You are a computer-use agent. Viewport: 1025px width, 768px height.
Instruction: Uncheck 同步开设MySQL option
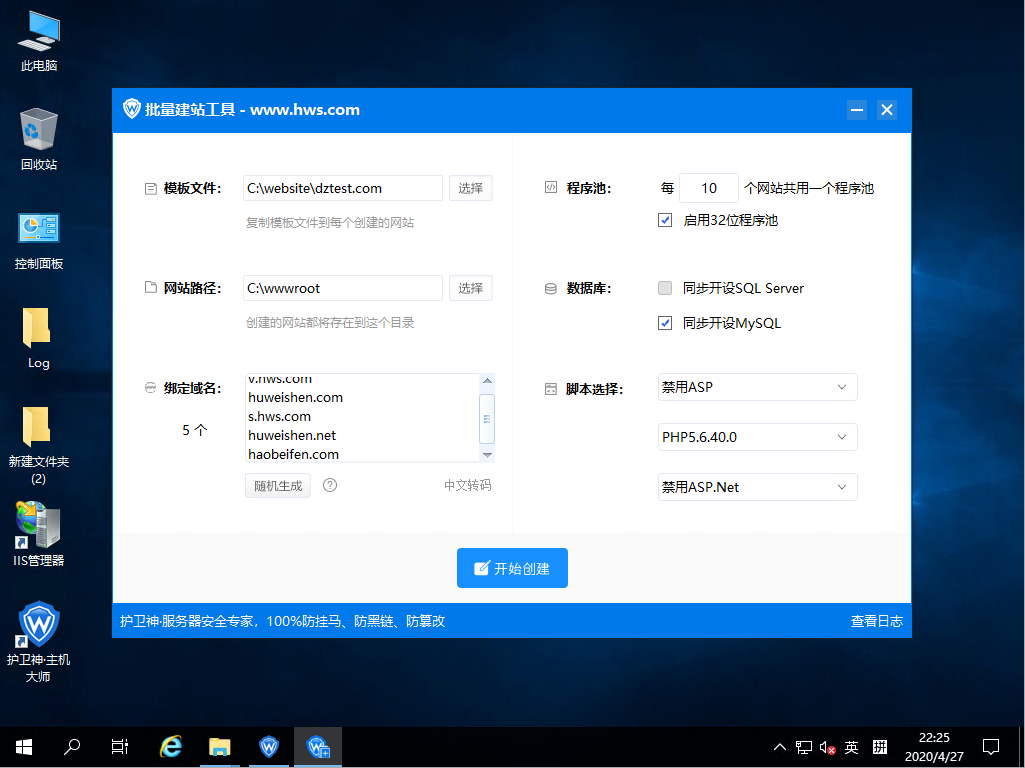(x=665, y=323)
